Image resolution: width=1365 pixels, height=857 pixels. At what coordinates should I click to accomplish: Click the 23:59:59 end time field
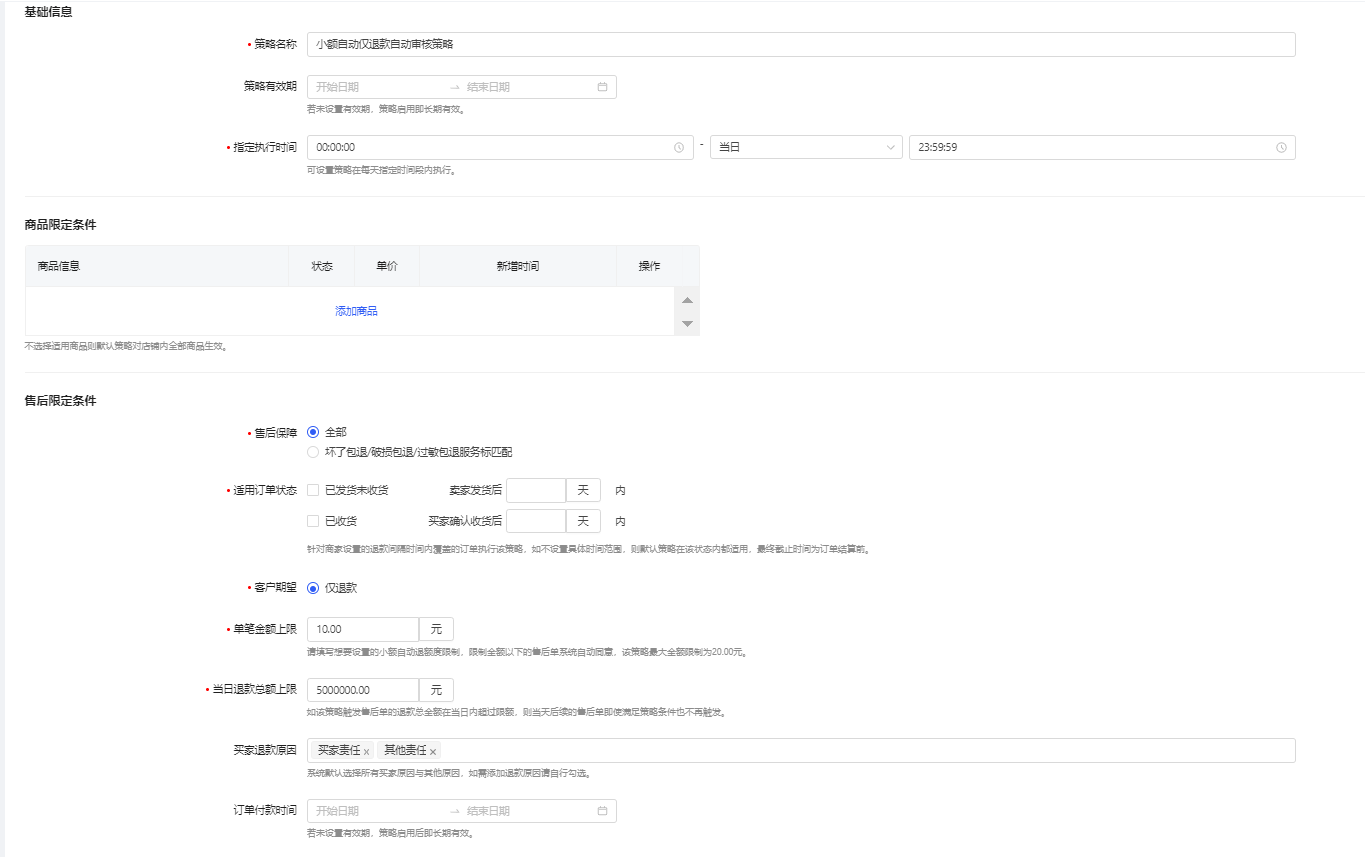tap(1102, 148)
